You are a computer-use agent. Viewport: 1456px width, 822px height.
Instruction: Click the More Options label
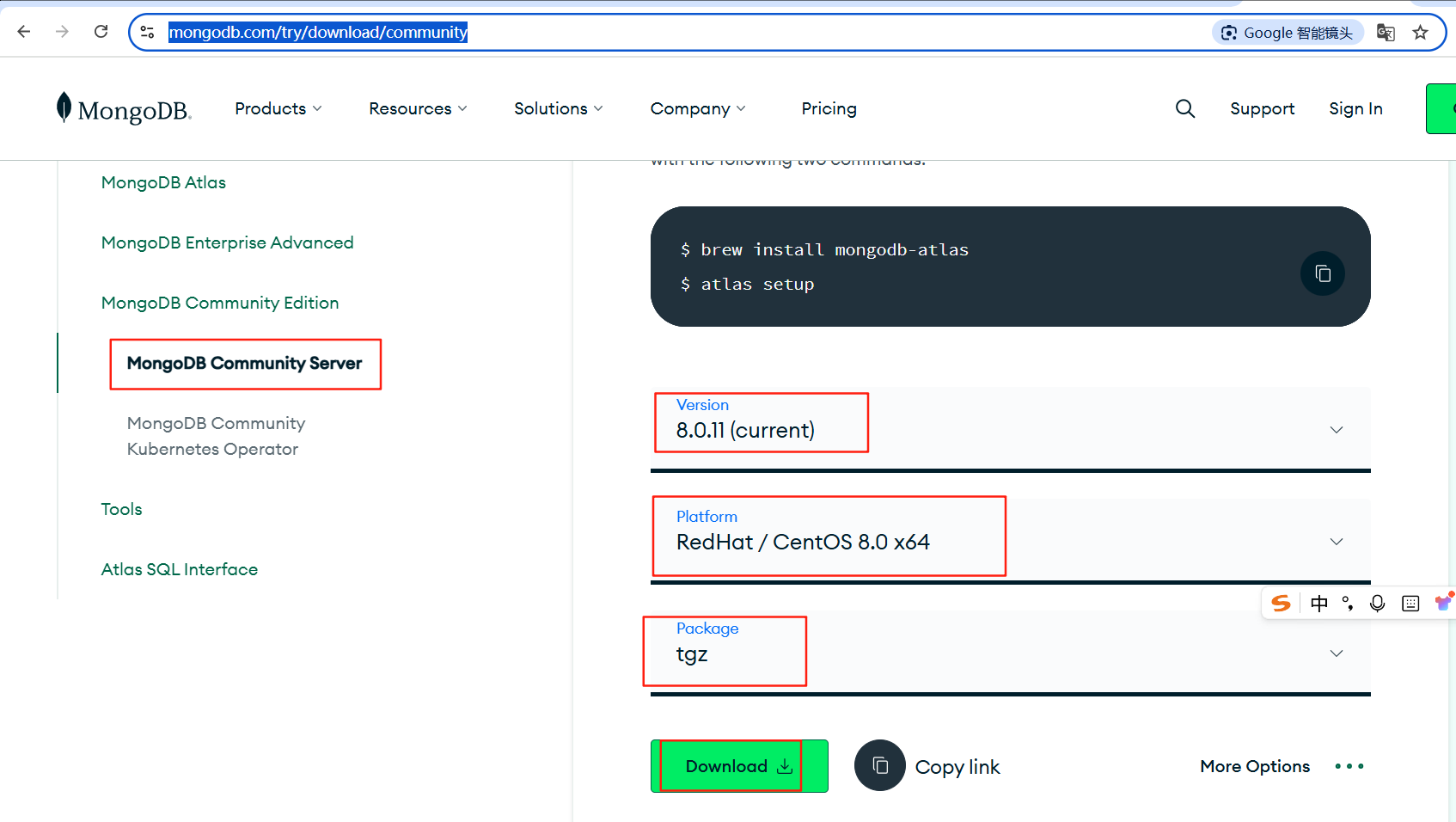tap(1255, 766)
